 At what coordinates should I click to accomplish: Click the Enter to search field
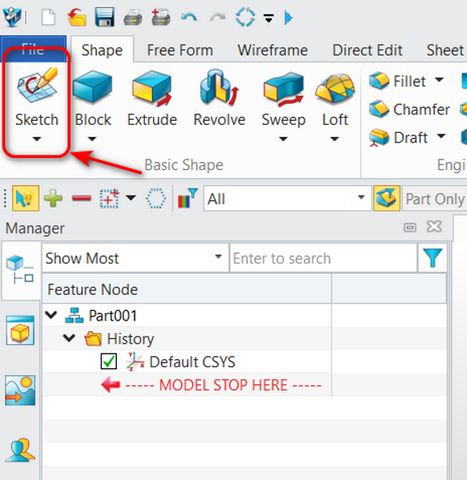point(323,258)
